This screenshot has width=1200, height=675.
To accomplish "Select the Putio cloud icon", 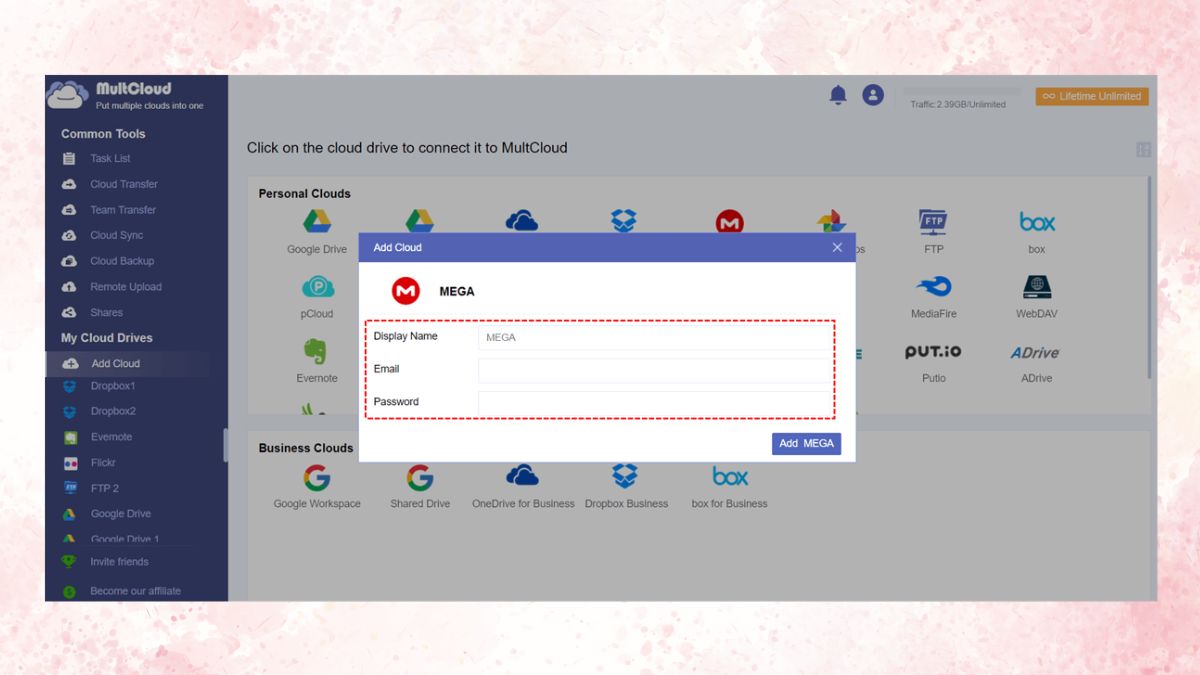I will coord(933,352).
